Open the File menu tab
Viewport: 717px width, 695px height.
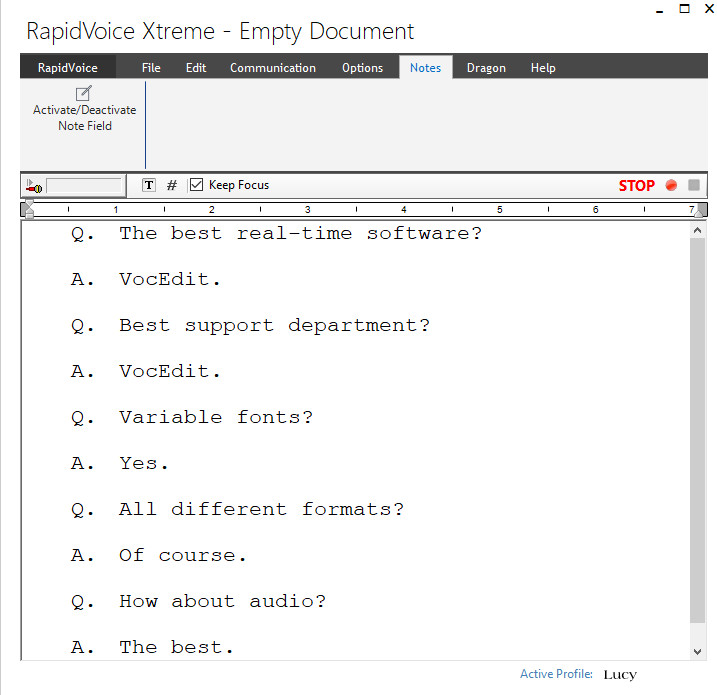coord(151,68)
